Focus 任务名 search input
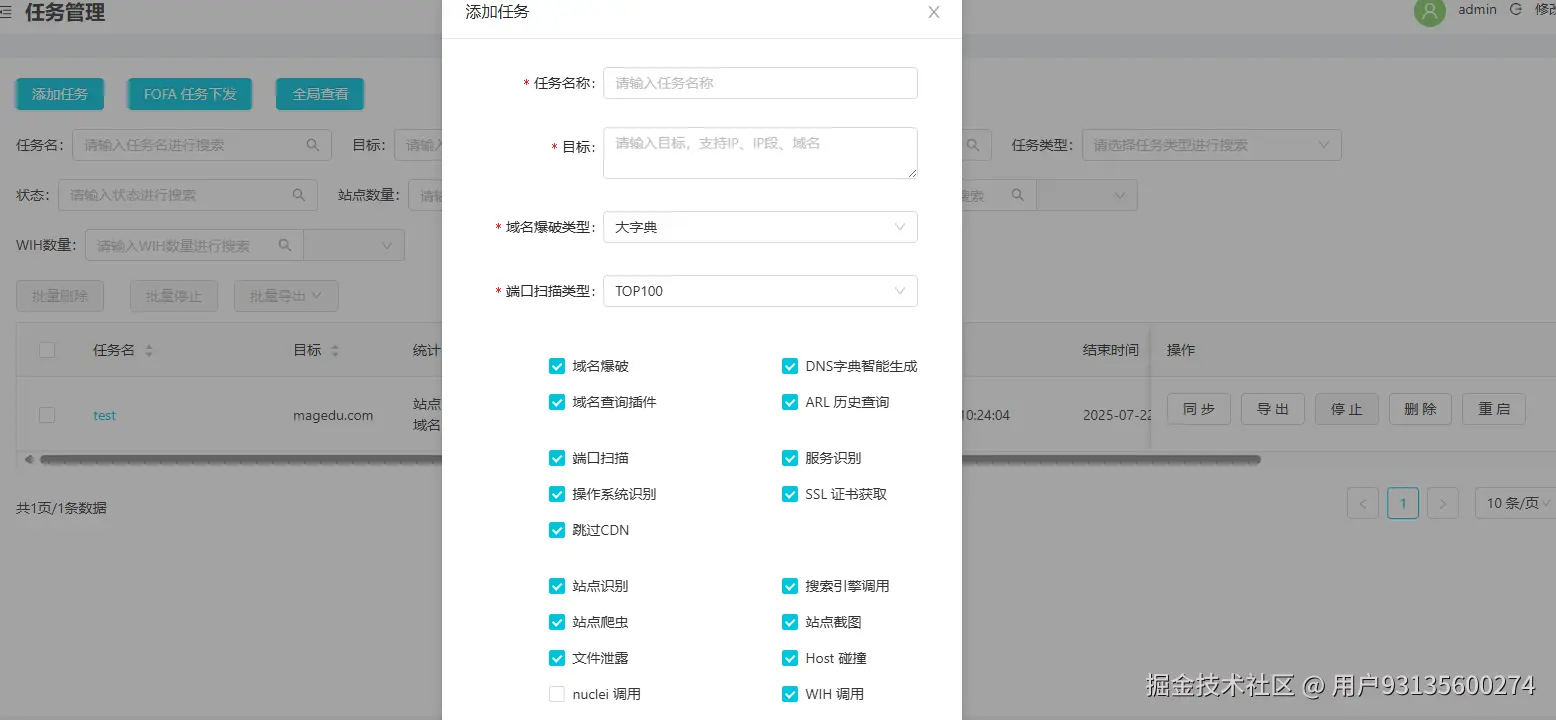1556x720 pixels. pos(202,145)
